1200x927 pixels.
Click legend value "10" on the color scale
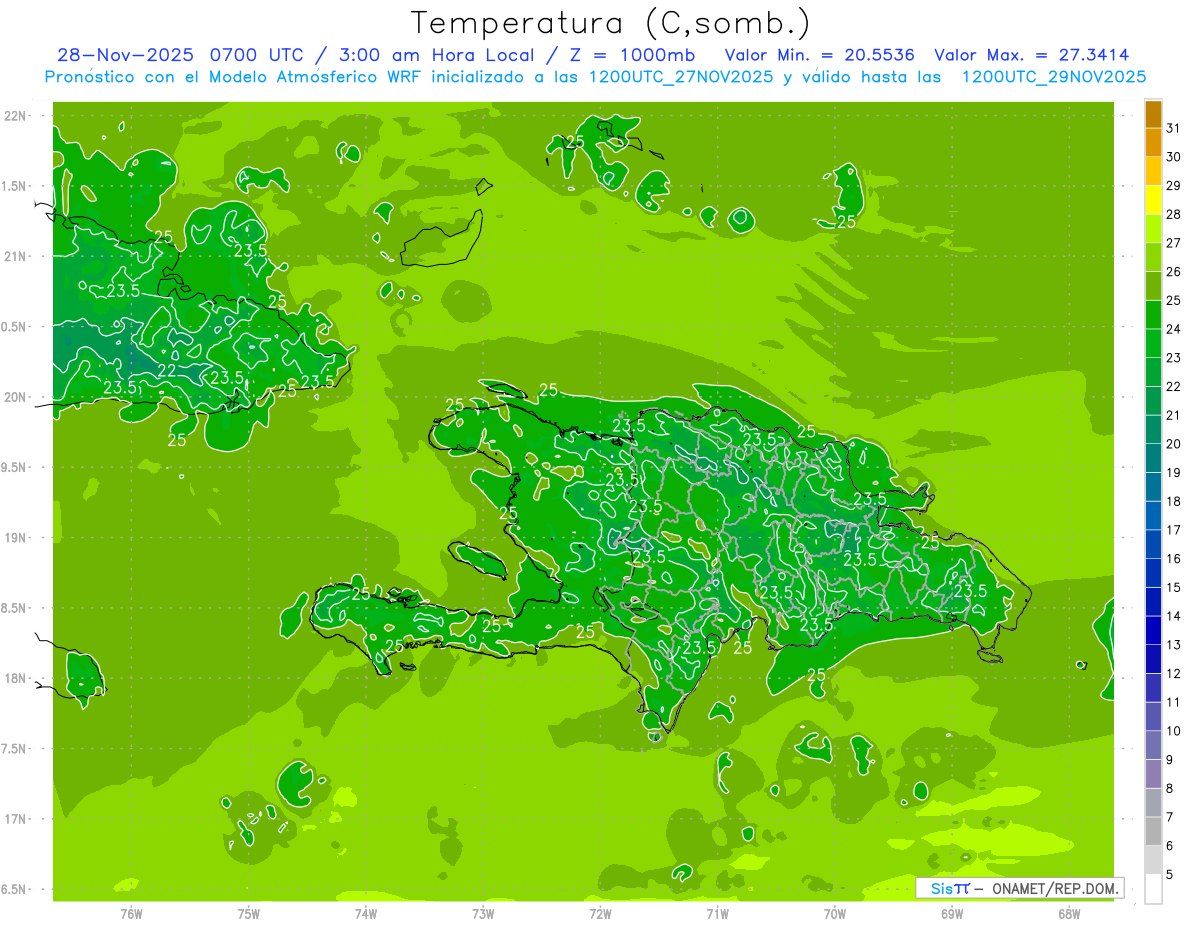[1173, 731]
